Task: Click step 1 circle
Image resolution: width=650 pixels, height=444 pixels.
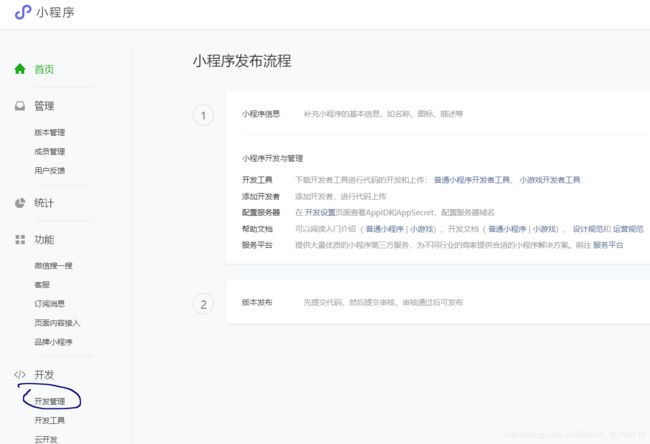Action: click(204, 116)
